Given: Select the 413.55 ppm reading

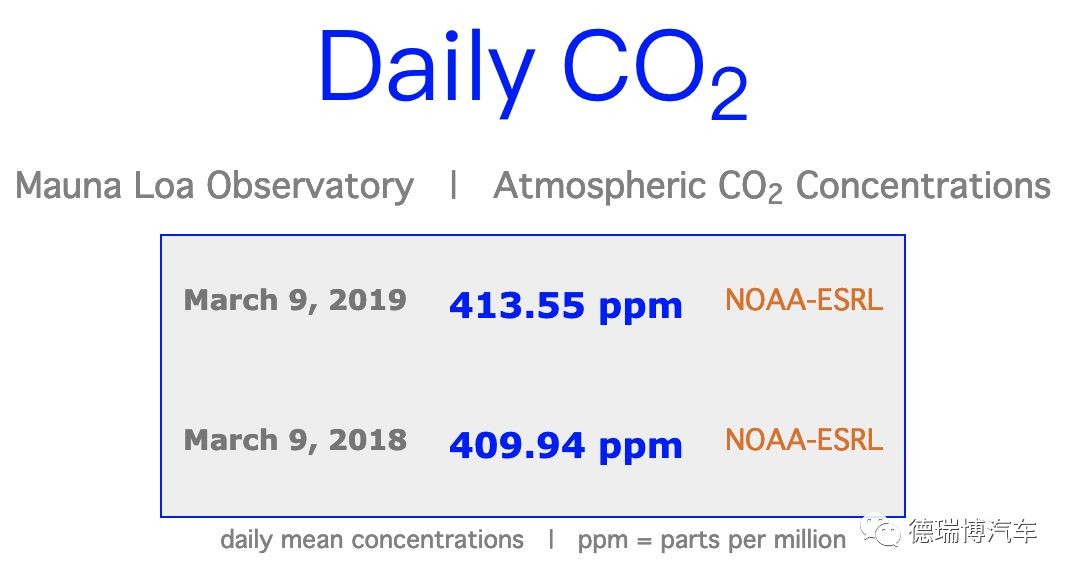Looking at the screenshot, I should click(565, 306).
